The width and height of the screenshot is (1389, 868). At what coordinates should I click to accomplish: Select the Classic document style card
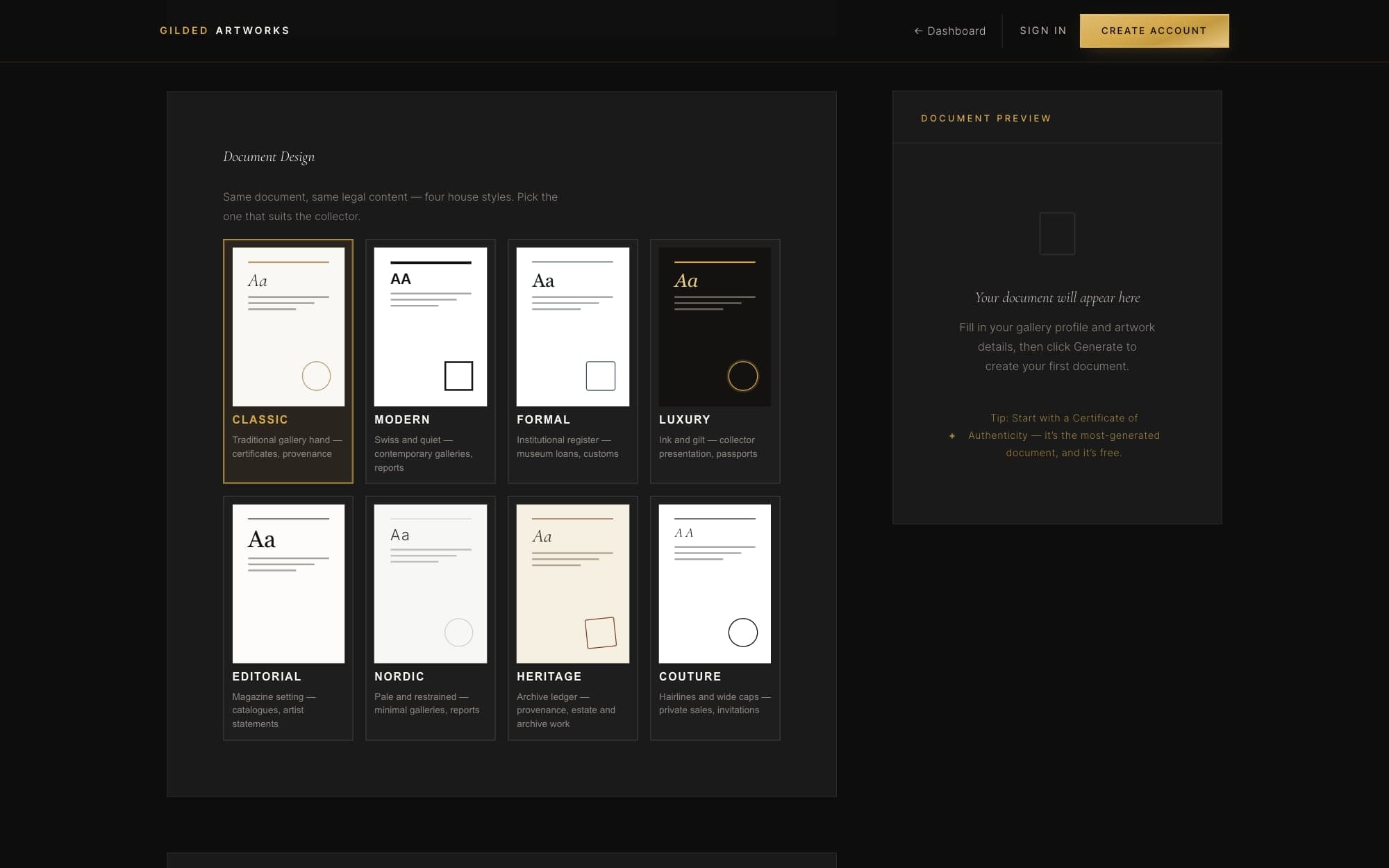pos(288,361)
